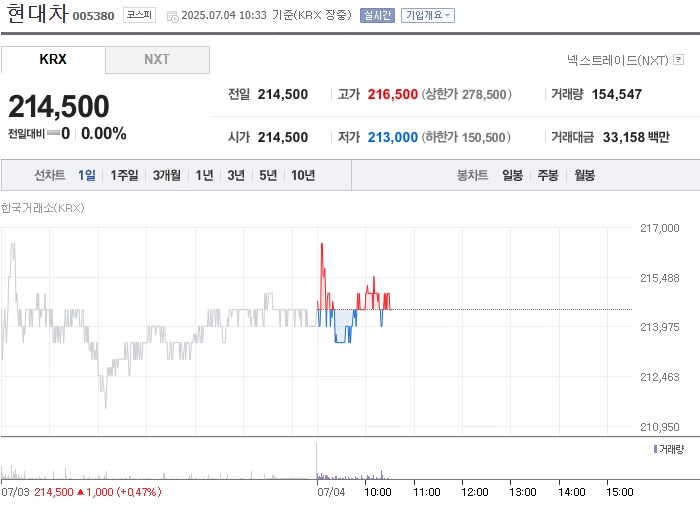This screenshot has height=515, width=700.
Task: Click the trading volume 154,547
Action: pyautogui.click(x=617, y=94)
